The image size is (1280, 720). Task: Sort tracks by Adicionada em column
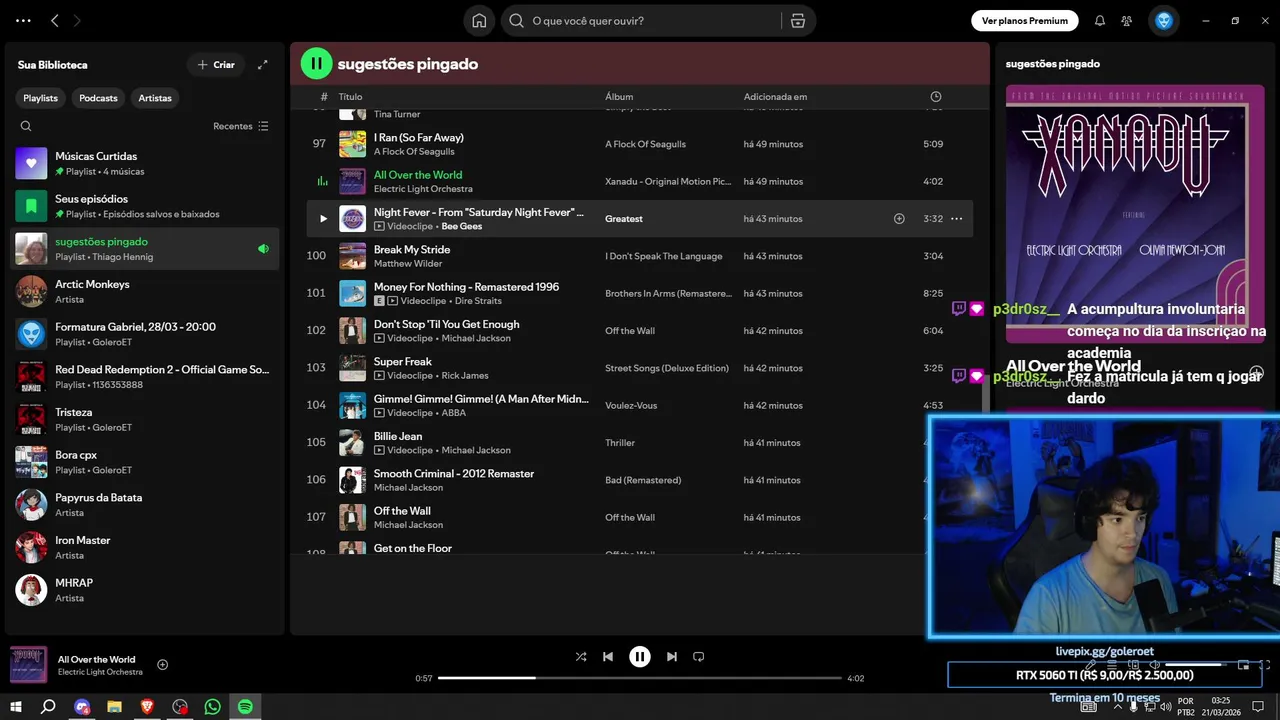pos(775,97)
